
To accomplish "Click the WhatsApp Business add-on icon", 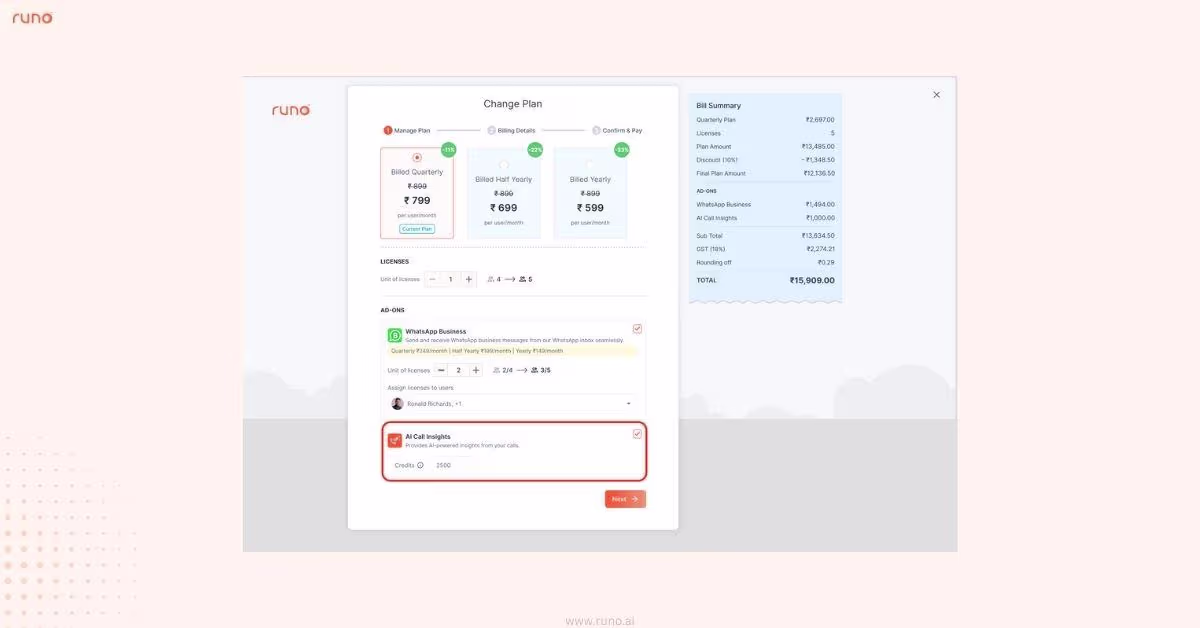I will 395,333.
